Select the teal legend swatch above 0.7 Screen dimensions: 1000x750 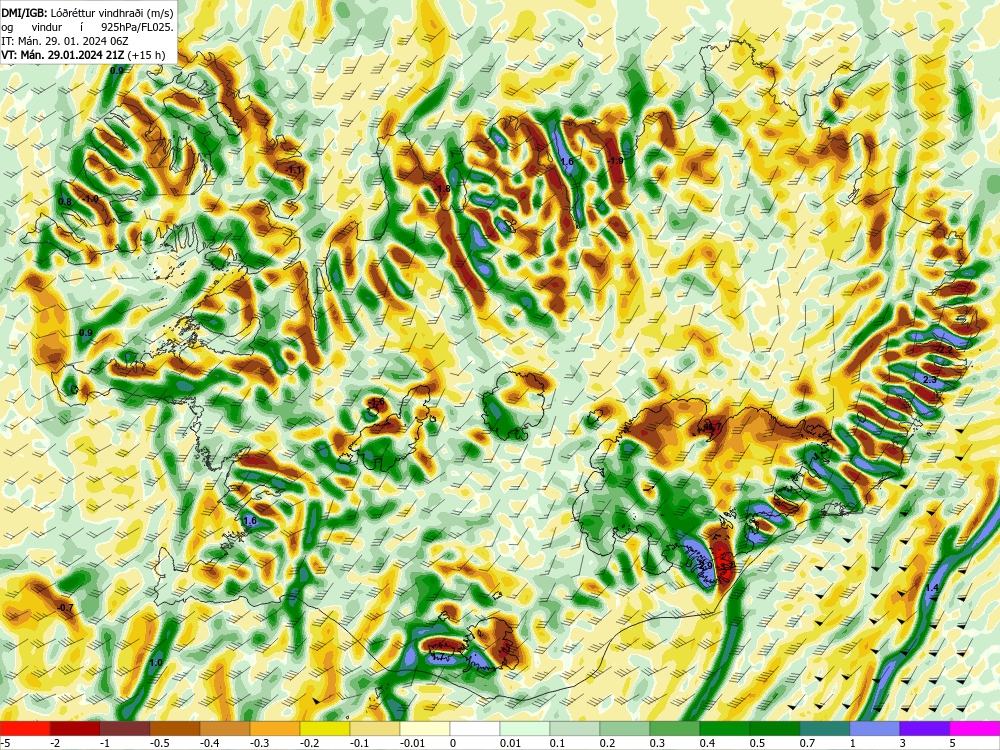[x=825, y=728]
